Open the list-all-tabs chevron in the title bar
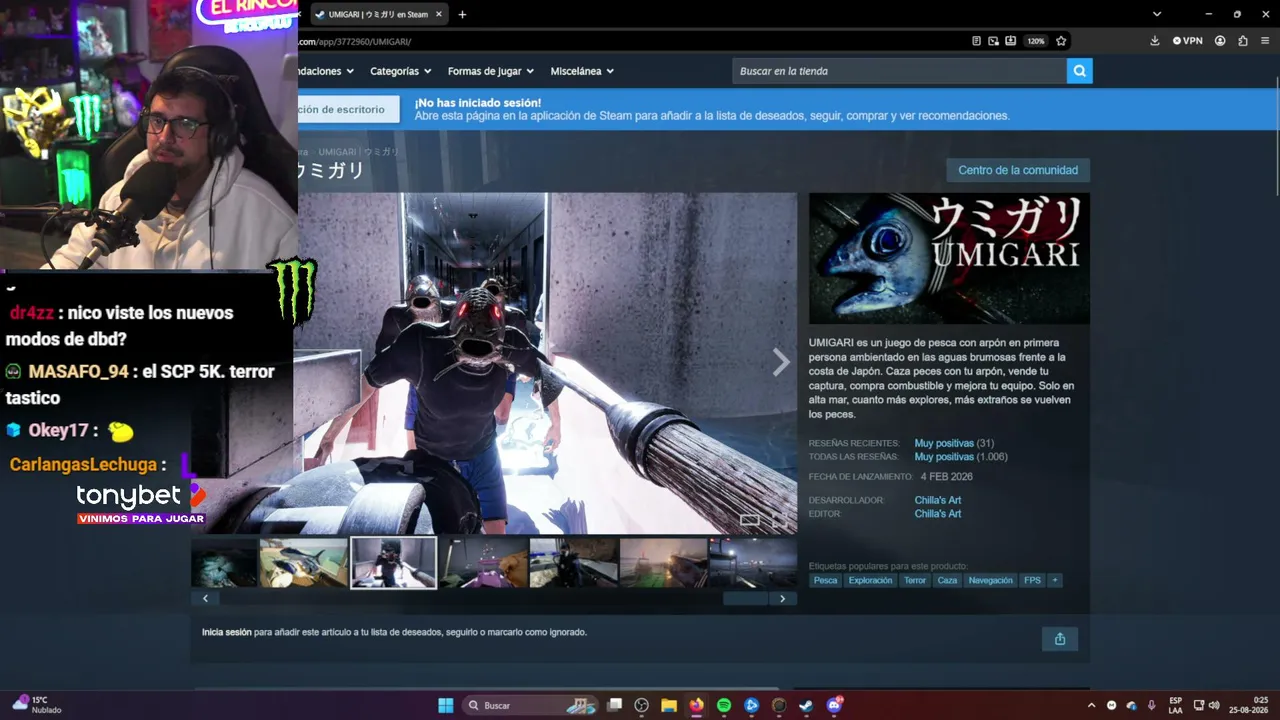The width and height of the screenshot is (1280, 720). 1157,14
